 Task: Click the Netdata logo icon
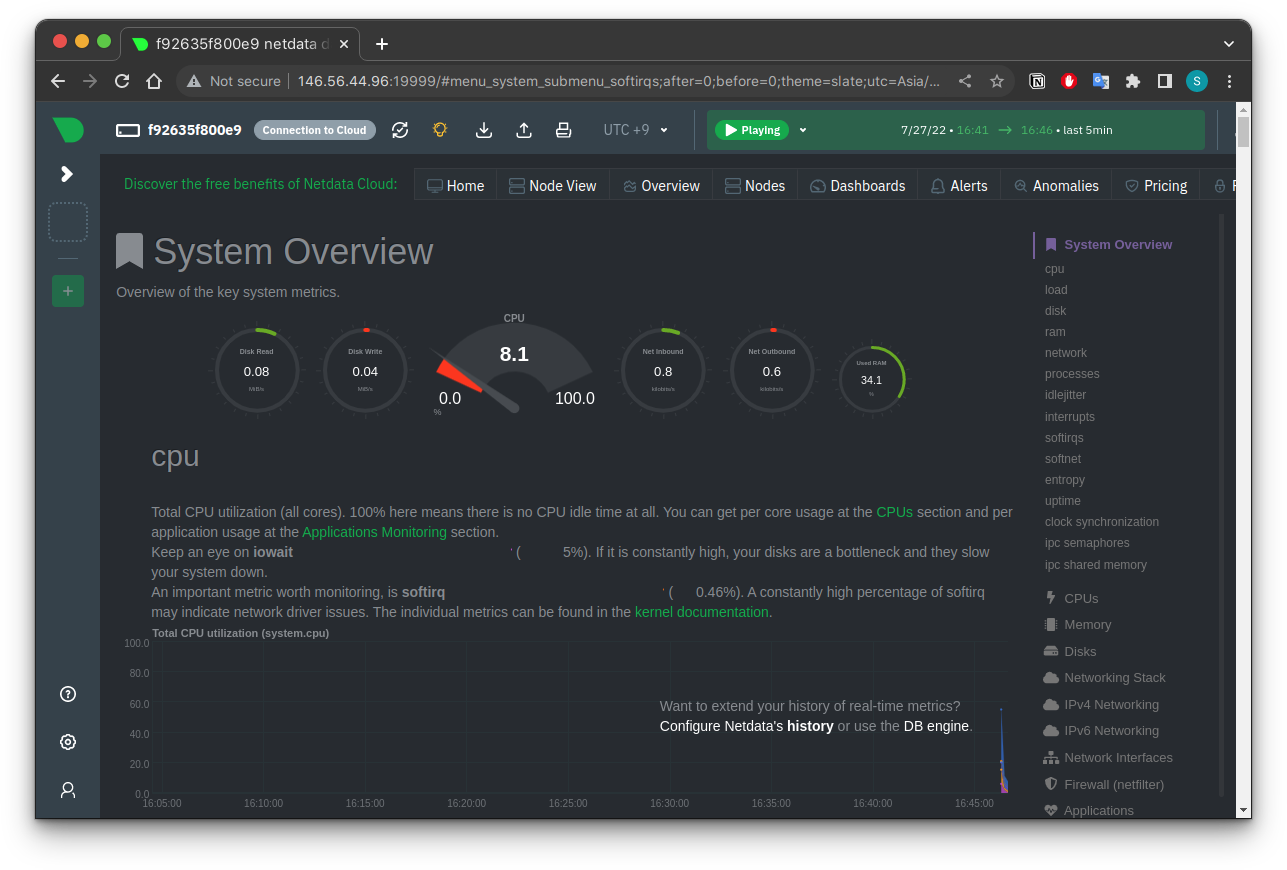pos(68,130)
